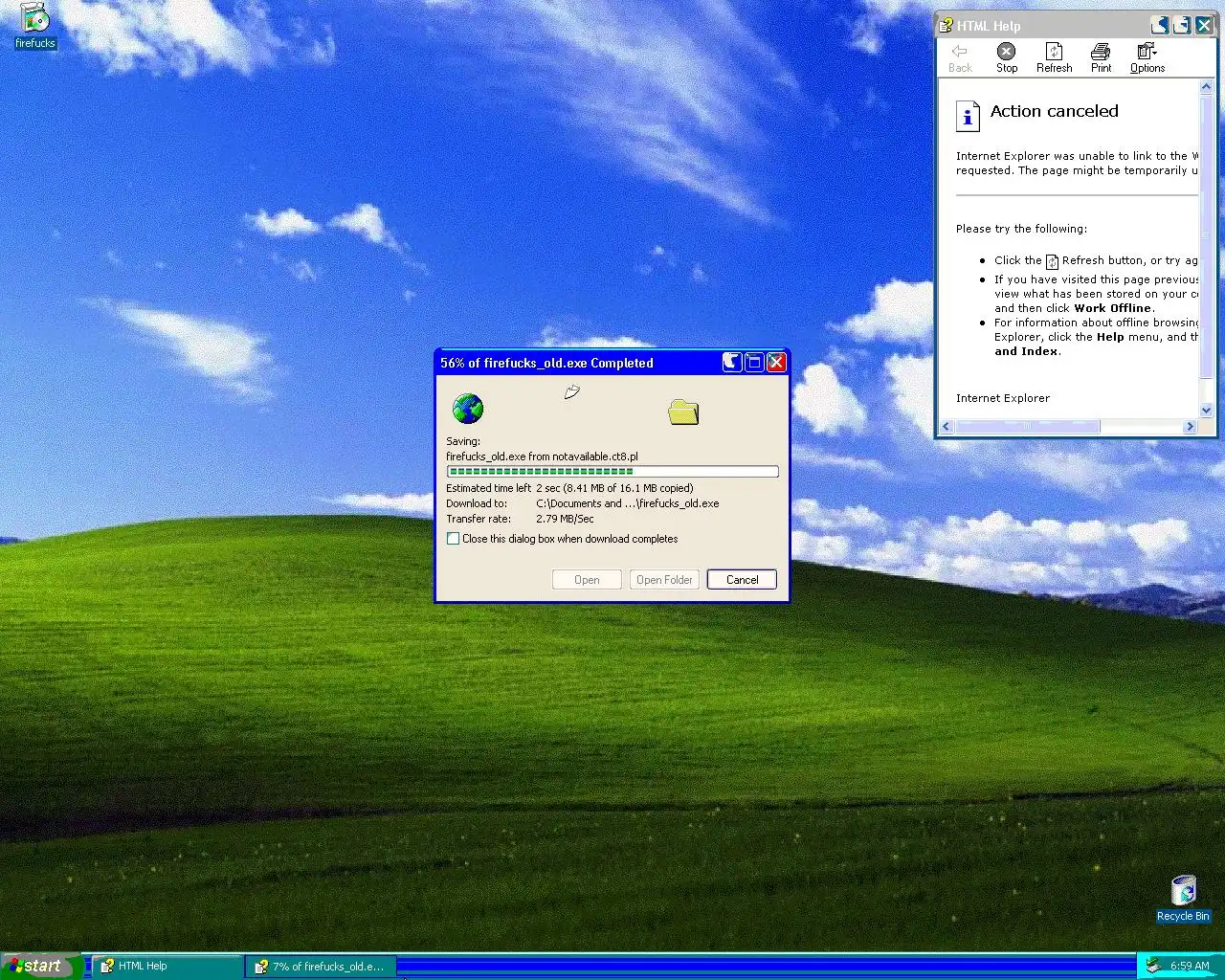This screenshot has width=1225, height=980.
Task: Close the HTML Help window
Action: pyautogui.click(x=1204, y=25)
